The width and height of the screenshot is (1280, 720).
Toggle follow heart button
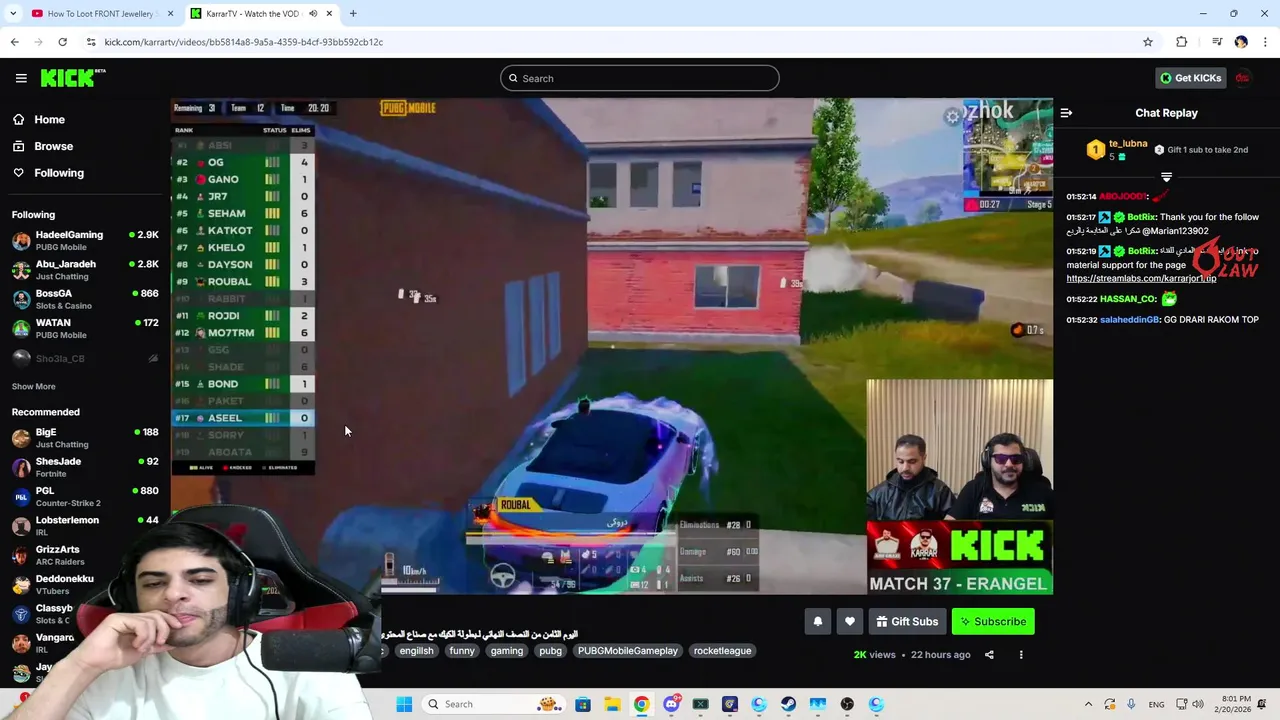[x=849, y=621]
